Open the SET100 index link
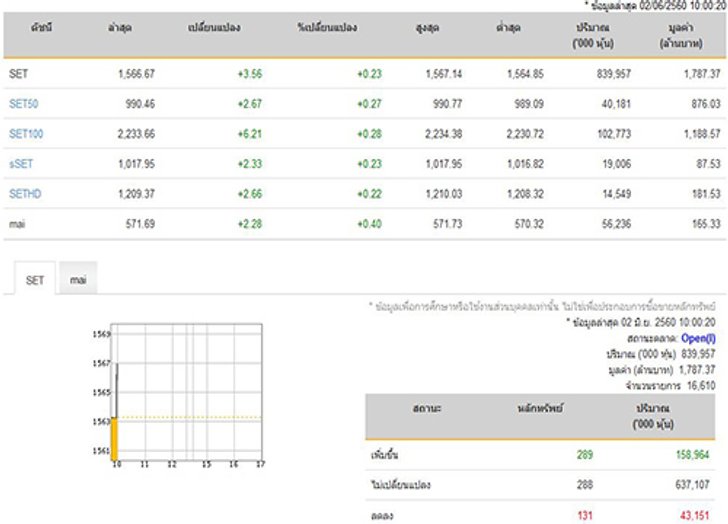This screenshot has width=728, height=524. tap(26, 134)
